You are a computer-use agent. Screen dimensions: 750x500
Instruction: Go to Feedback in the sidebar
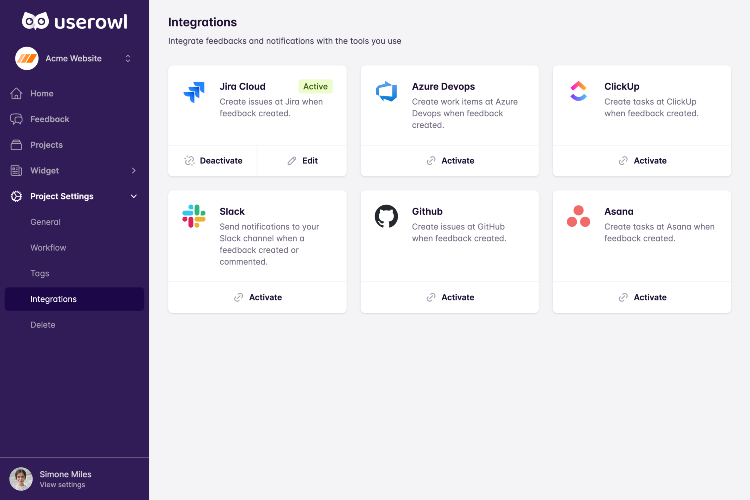(74, 119)
